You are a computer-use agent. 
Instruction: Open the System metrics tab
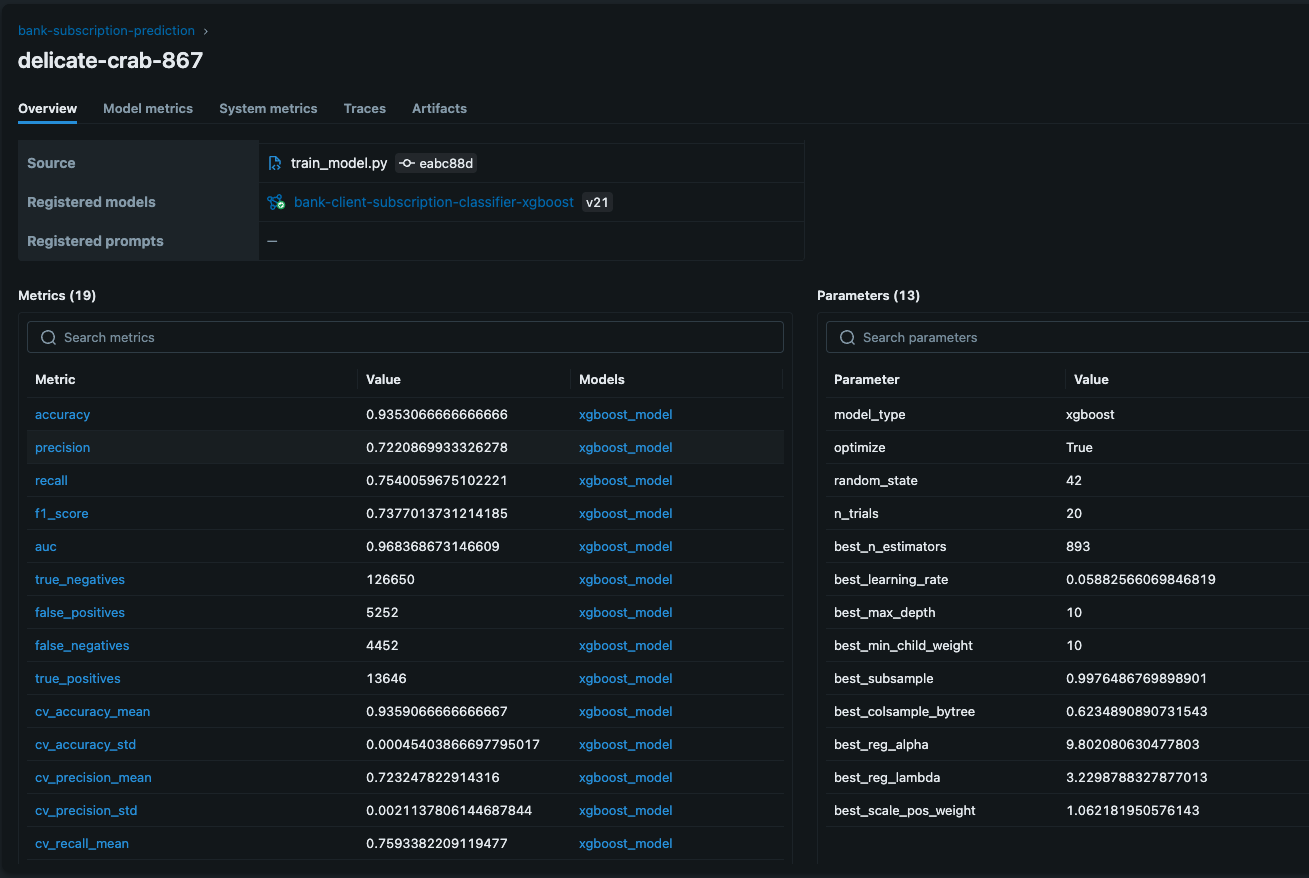[x=268, y=108]
